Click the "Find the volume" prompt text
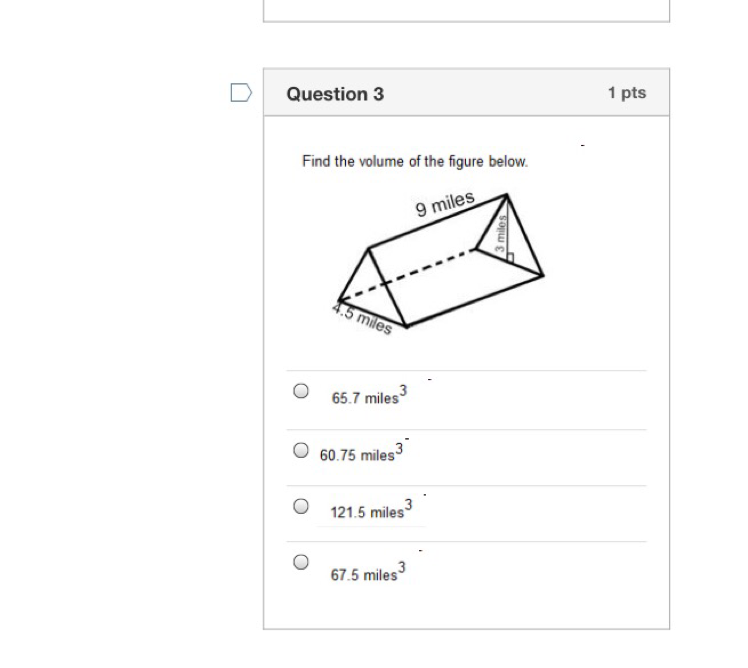Viewport: 748px width, 668px height. click(x=415, y=161)
